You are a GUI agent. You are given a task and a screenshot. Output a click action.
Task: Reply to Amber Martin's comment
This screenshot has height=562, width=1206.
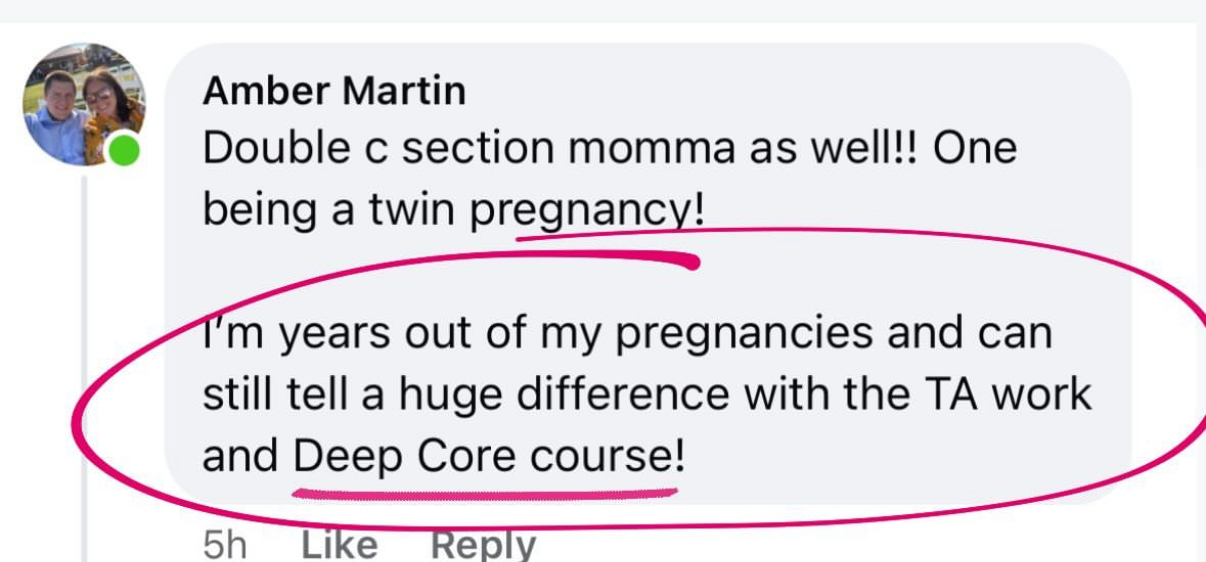(483, 545)
